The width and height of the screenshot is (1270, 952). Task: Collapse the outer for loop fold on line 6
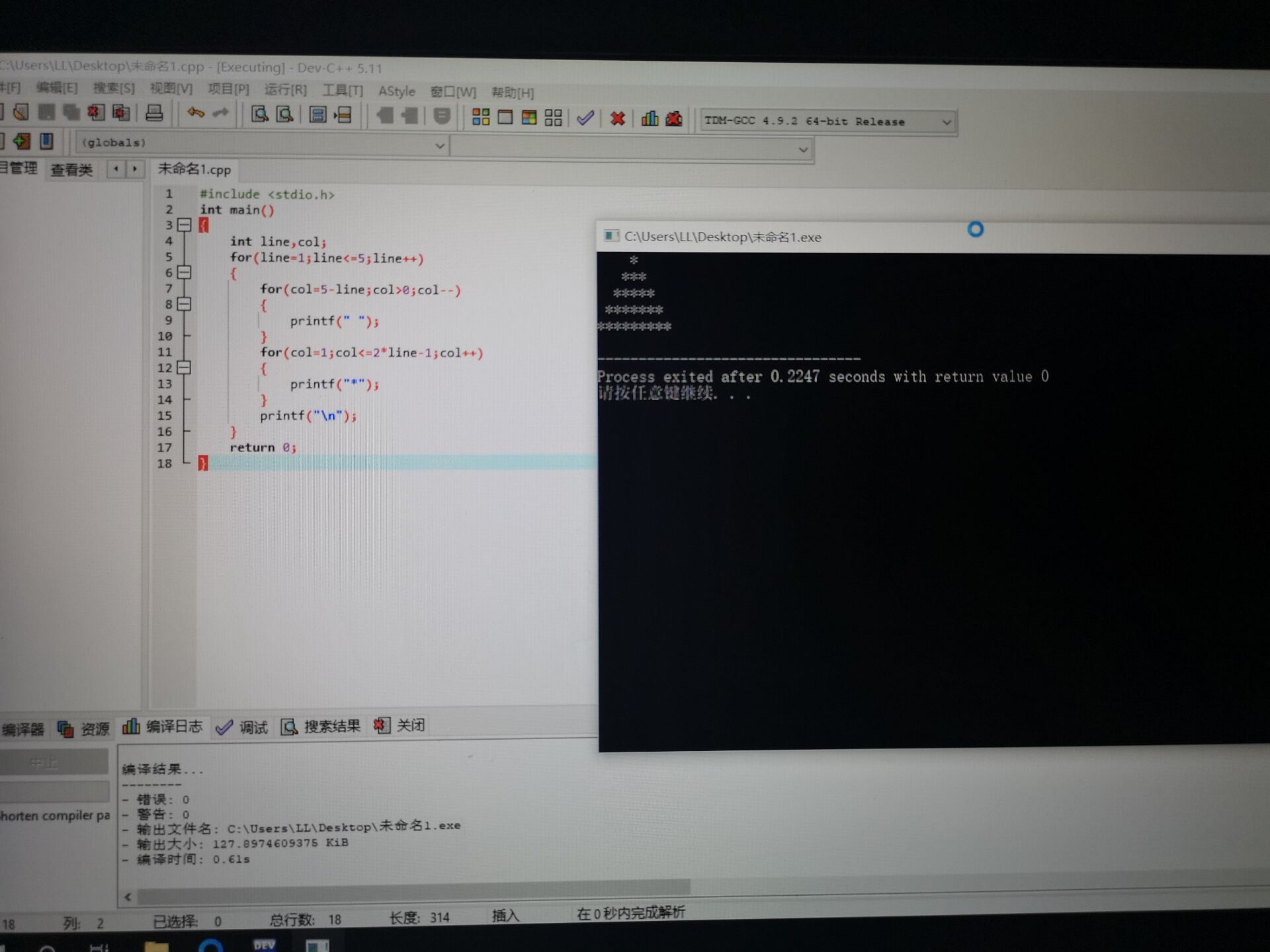point(185,272)
